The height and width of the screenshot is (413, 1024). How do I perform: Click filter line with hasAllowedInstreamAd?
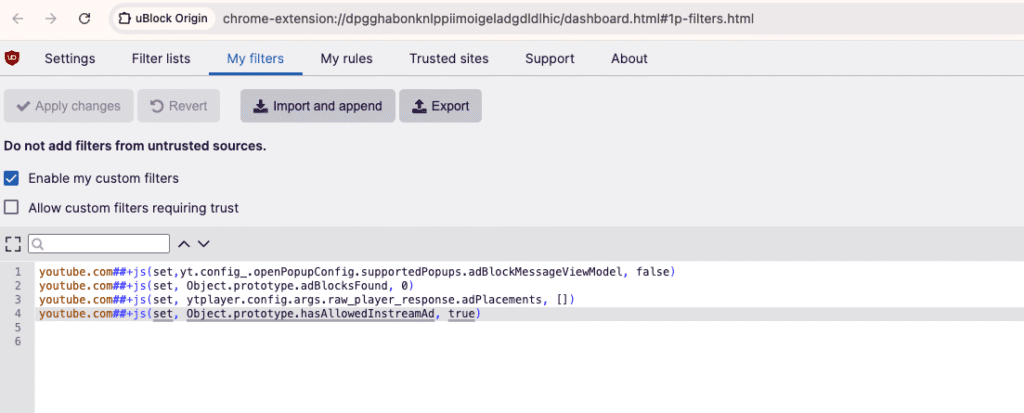click(x=260, y=314)
